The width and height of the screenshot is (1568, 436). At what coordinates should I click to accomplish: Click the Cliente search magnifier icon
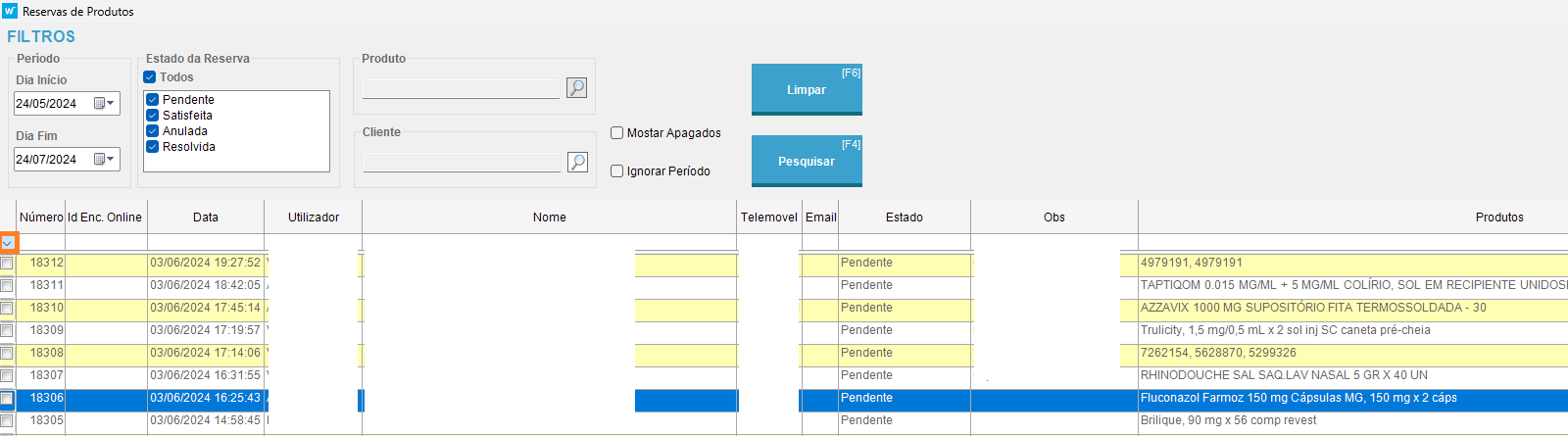tap(577, 162)
